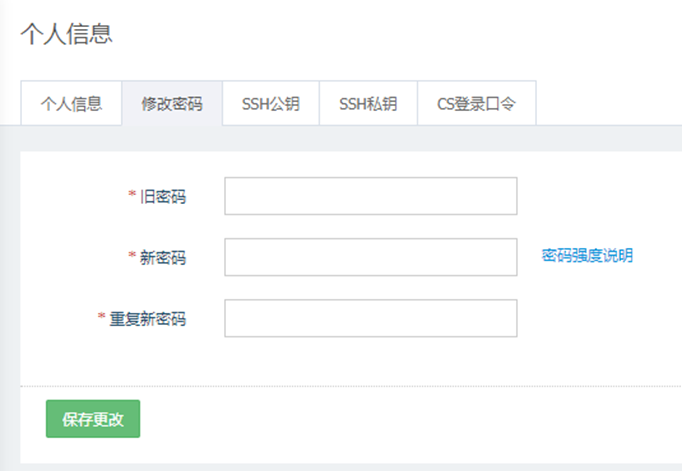Focus the 重复新密码 input box

pos(370,318)
